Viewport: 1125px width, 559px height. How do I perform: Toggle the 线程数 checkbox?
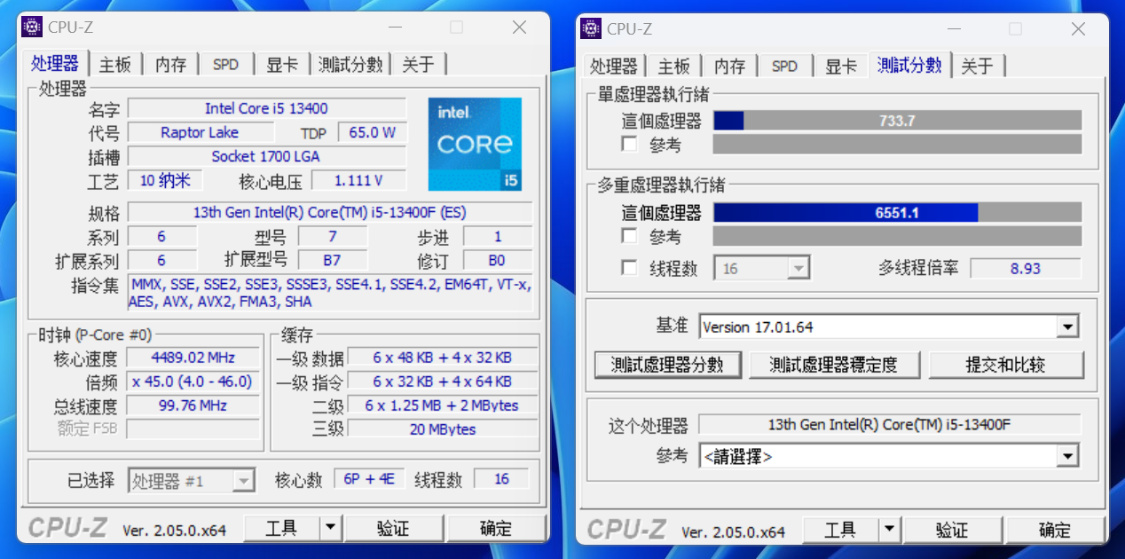coord(629,268)
